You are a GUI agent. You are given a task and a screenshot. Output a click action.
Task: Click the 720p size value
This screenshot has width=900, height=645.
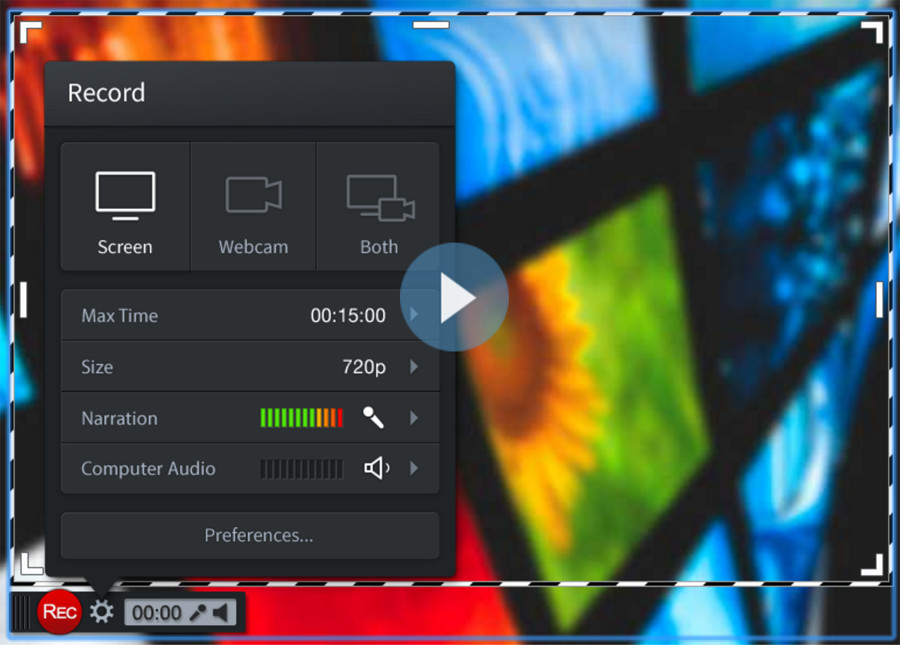[364, 367]
